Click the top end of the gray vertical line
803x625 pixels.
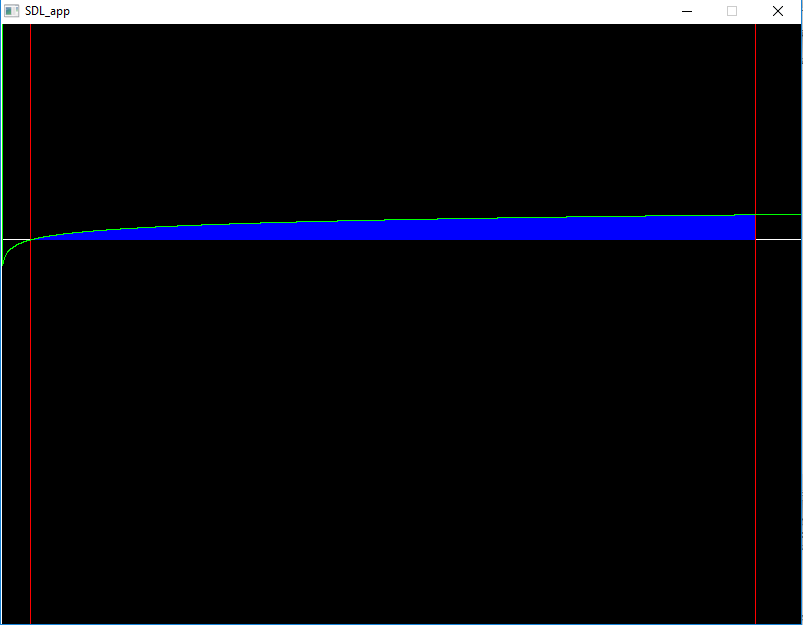(x=755, y=28)
